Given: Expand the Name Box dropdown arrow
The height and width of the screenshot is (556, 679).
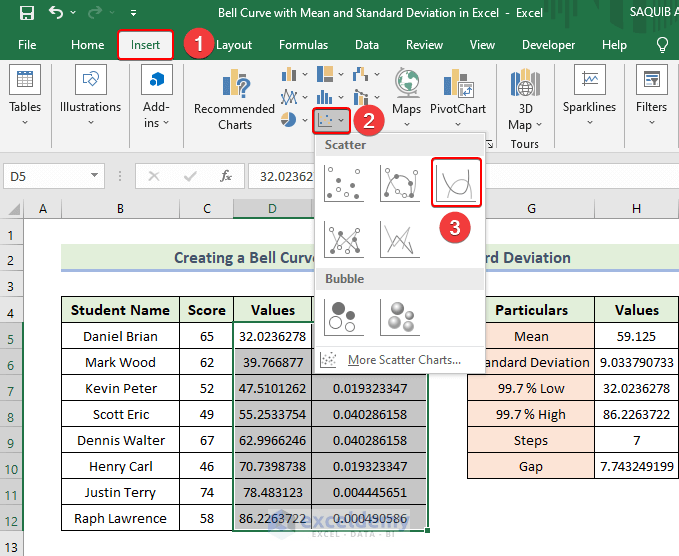Looking at the screenshot, I should tap(94, 175).
